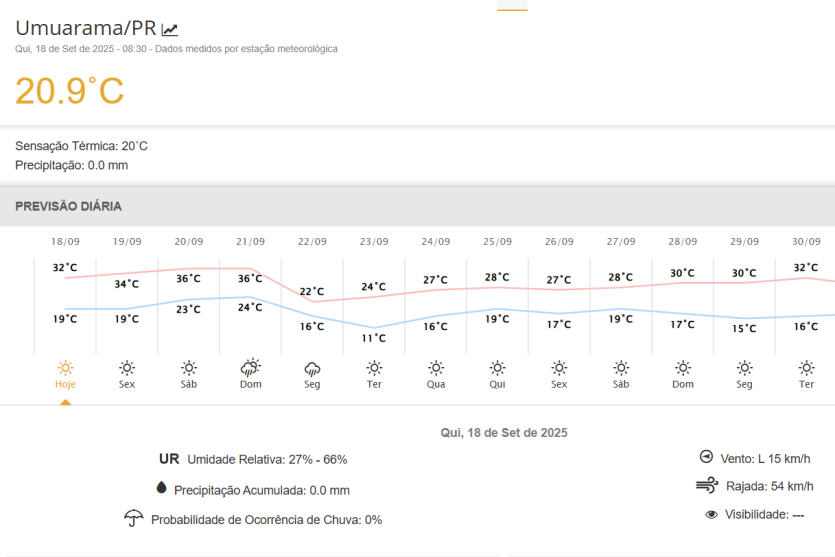Click the sunny icon for Ter 23/09
The image size is (835, 557).
click(x=374, y=368)
